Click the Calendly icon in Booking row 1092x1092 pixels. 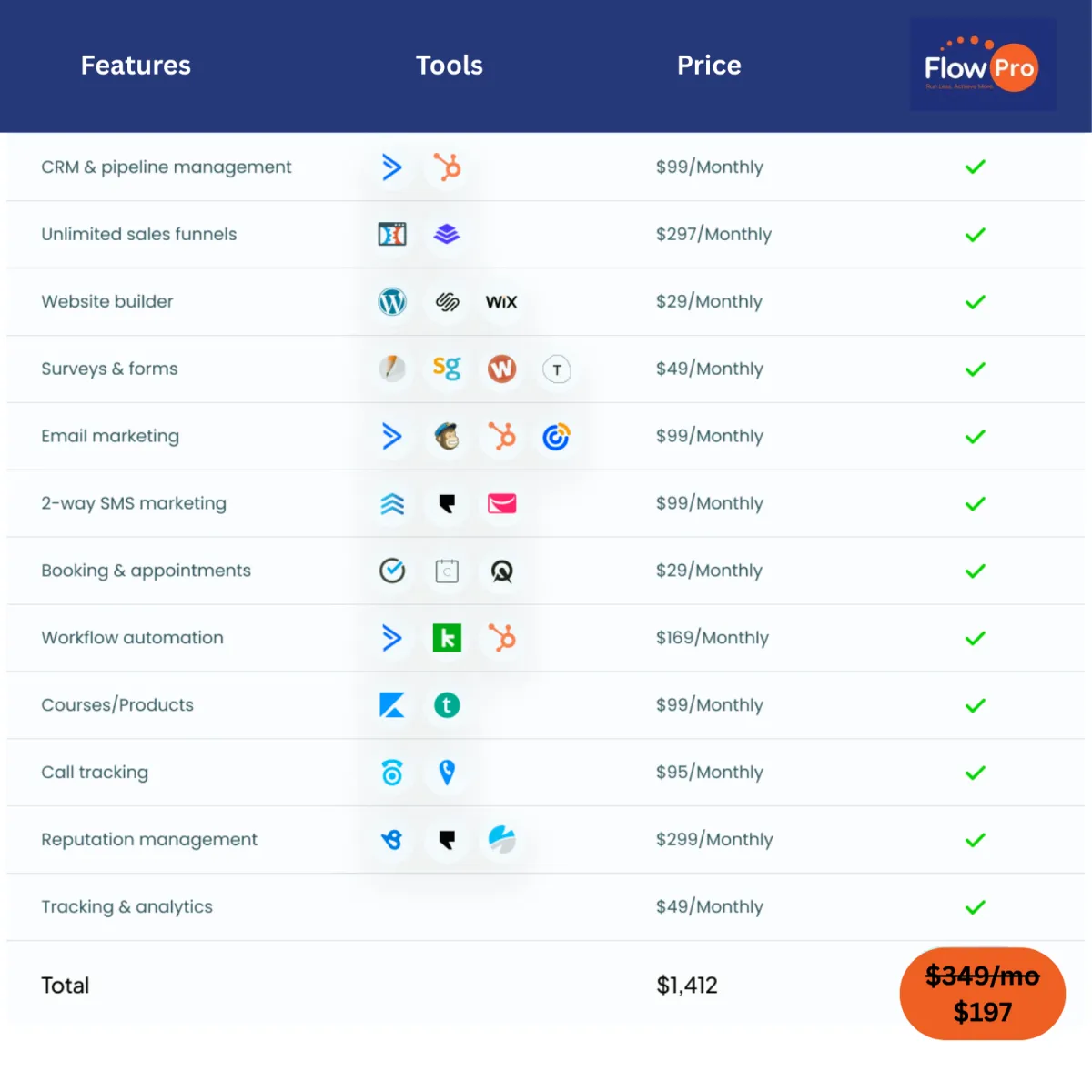392,571
